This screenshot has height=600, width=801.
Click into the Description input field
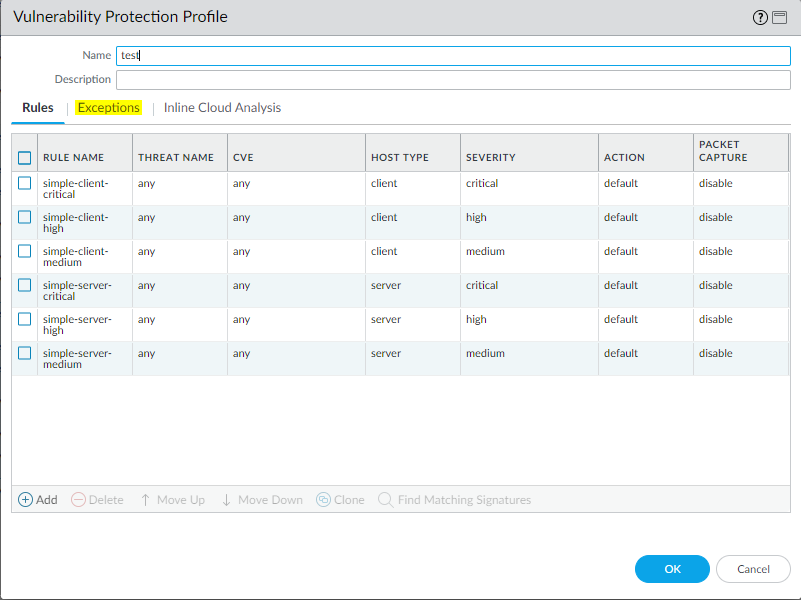pos(453,80)
